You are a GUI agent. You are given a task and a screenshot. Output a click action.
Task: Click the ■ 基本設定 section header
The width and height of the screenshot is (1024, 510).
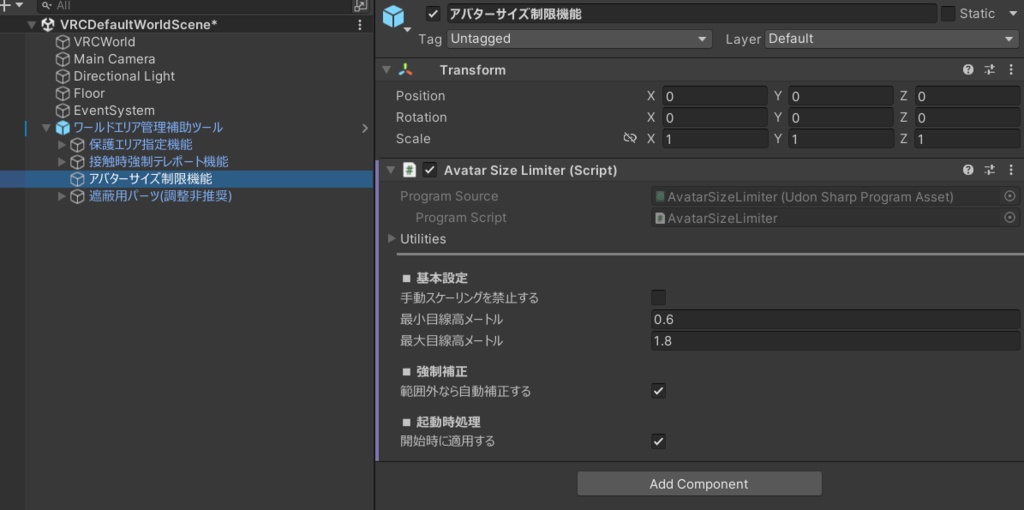[434, 278]
